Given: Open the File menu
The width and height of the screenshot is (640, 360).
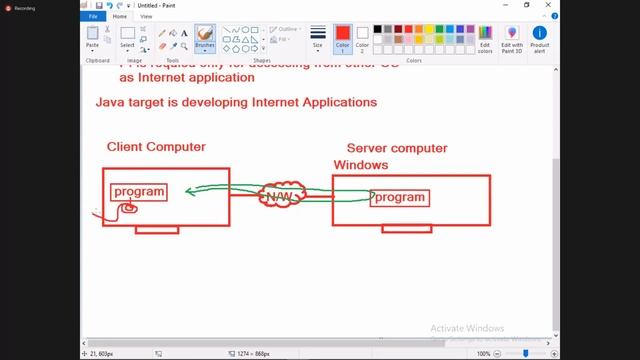Looking at the screenshot, I should click(93, 16).
